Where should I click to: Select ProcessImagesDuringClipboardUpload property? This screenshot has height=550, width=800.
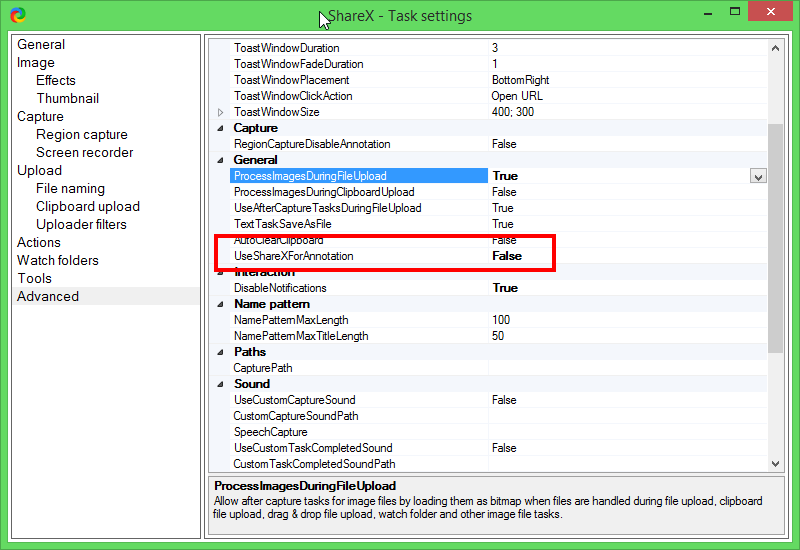pos(324,192)
